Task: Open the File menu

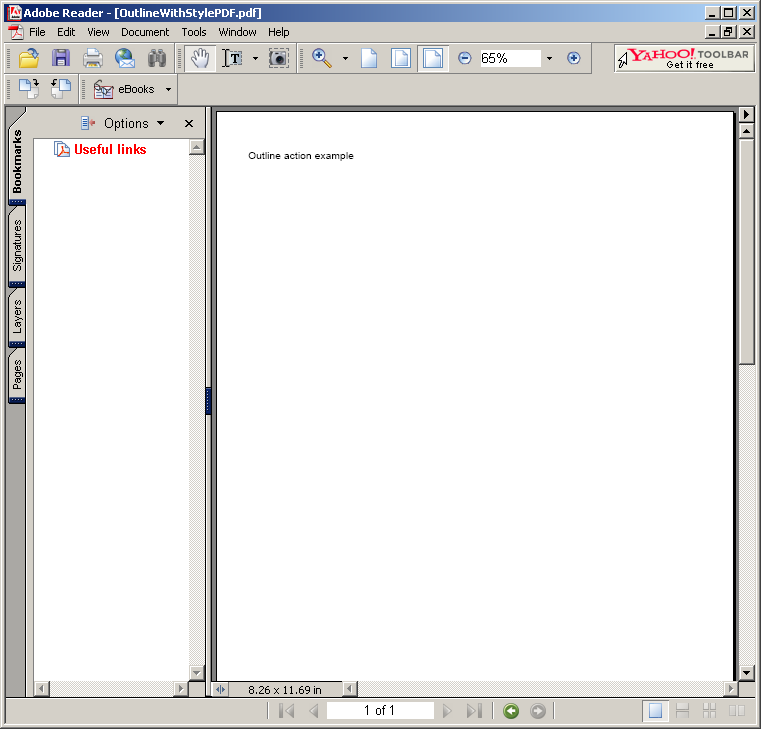Action: [37, 32]
